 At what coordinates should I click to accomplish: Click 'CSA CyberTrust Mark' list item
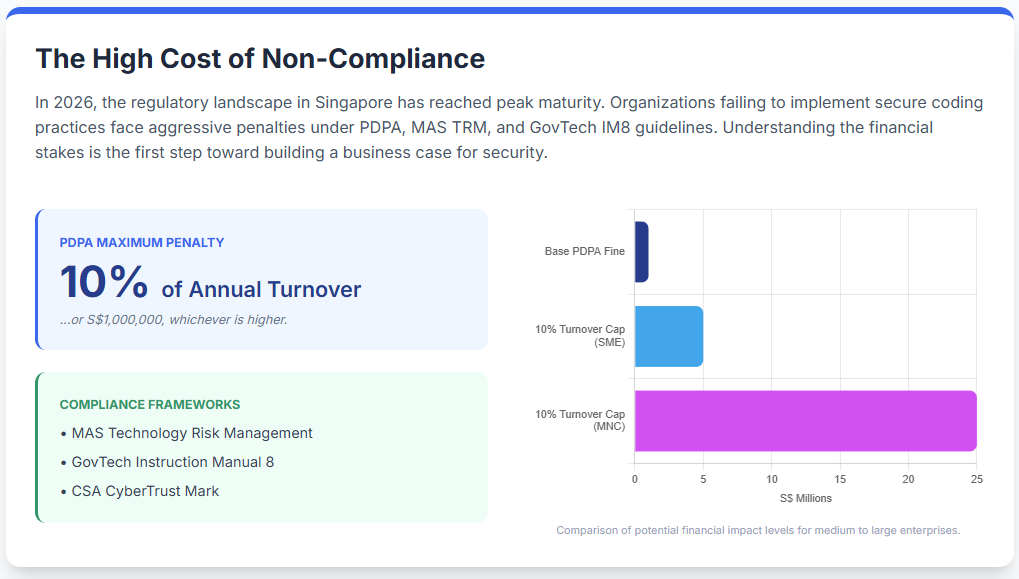(x=140, y=491)
